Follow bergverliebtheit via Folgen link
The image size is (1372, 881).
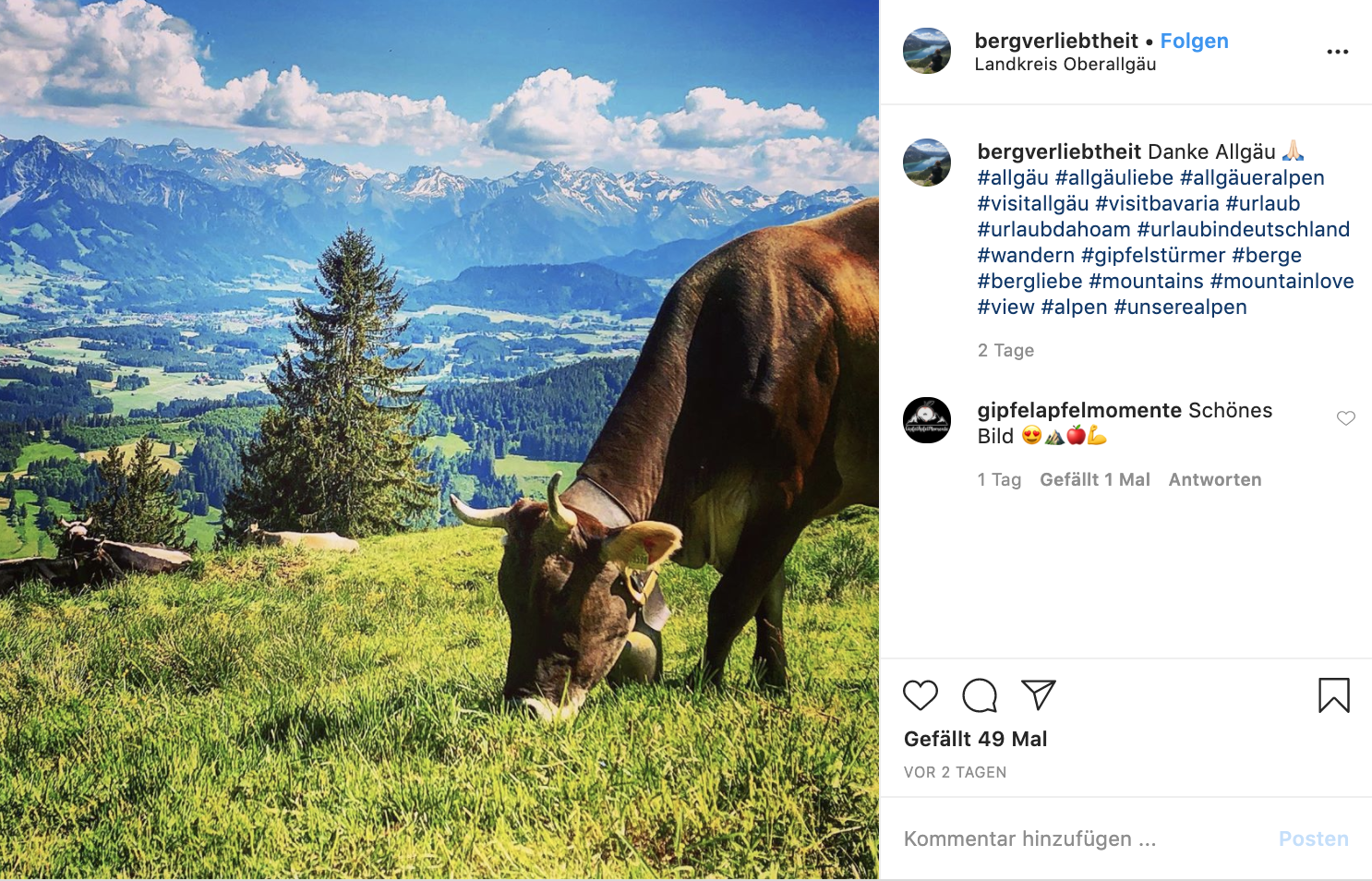tap(1194, 41)
